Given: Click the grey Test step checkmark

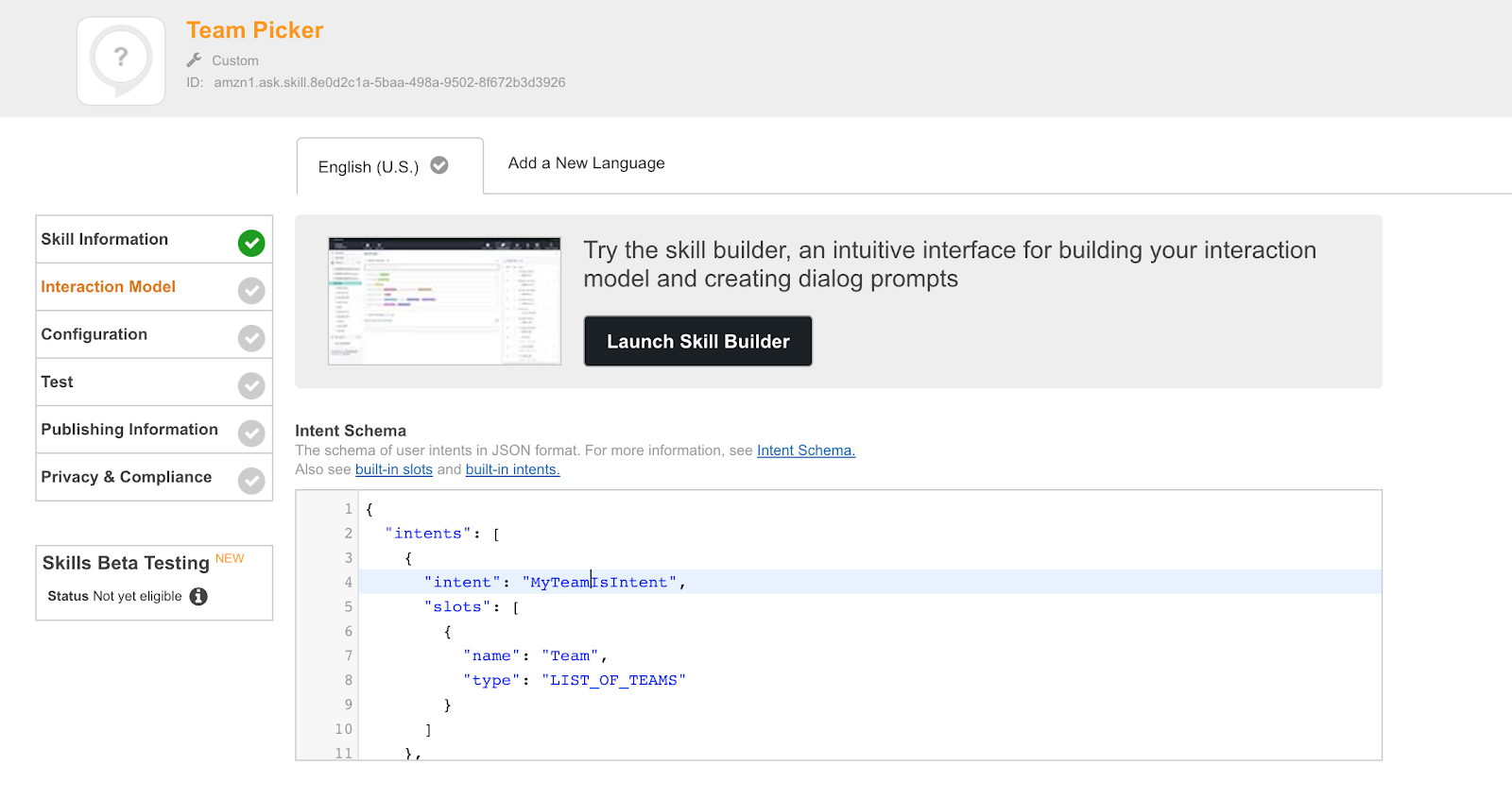Looking at the screenshot, I should point(251,385).
